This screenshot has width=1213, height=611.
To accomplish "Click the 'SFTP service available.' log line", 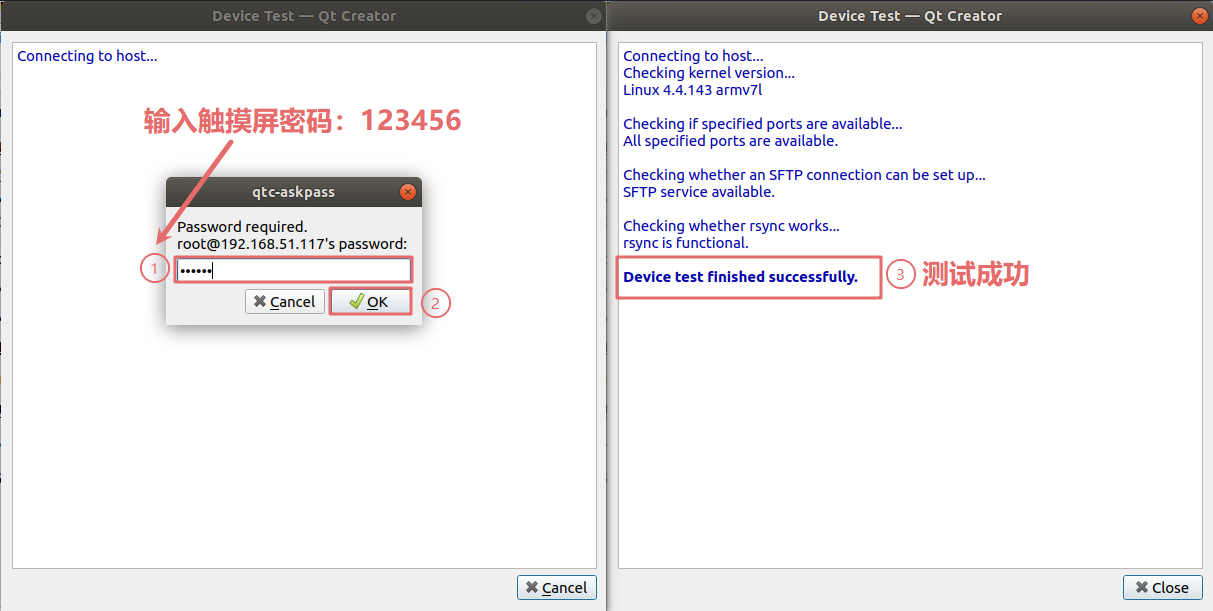I will point(698,192).
